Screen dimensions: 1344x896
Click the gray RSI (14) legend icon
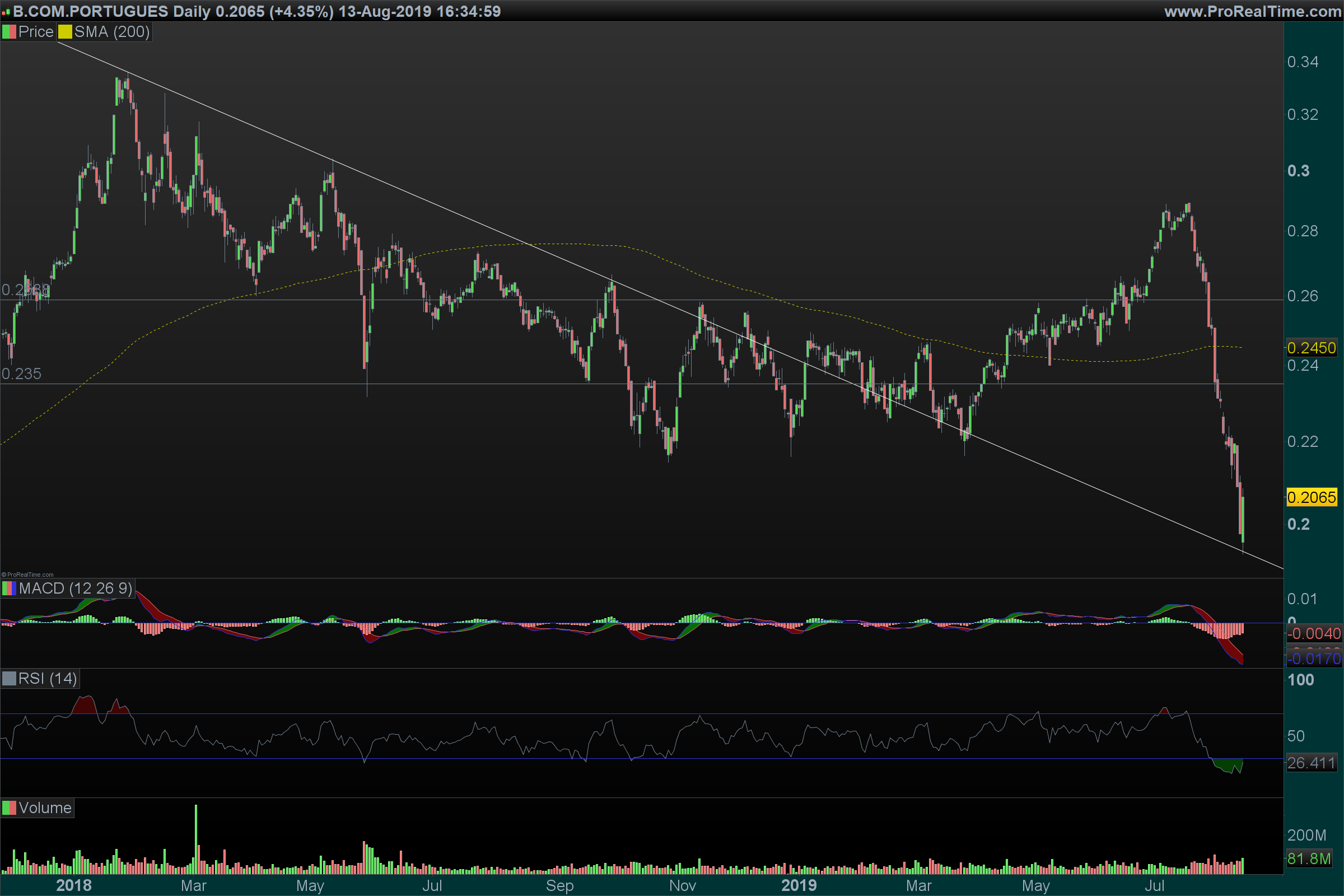pos(9,679)
